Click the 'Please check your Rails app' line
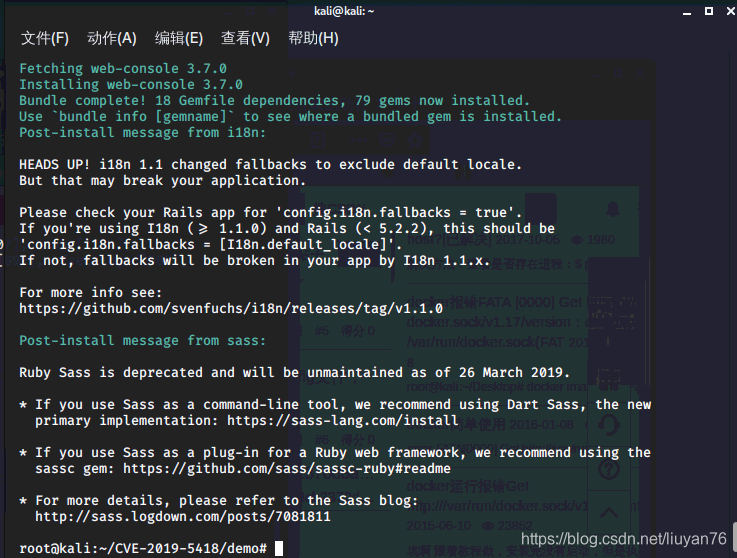 pos(270,212)
